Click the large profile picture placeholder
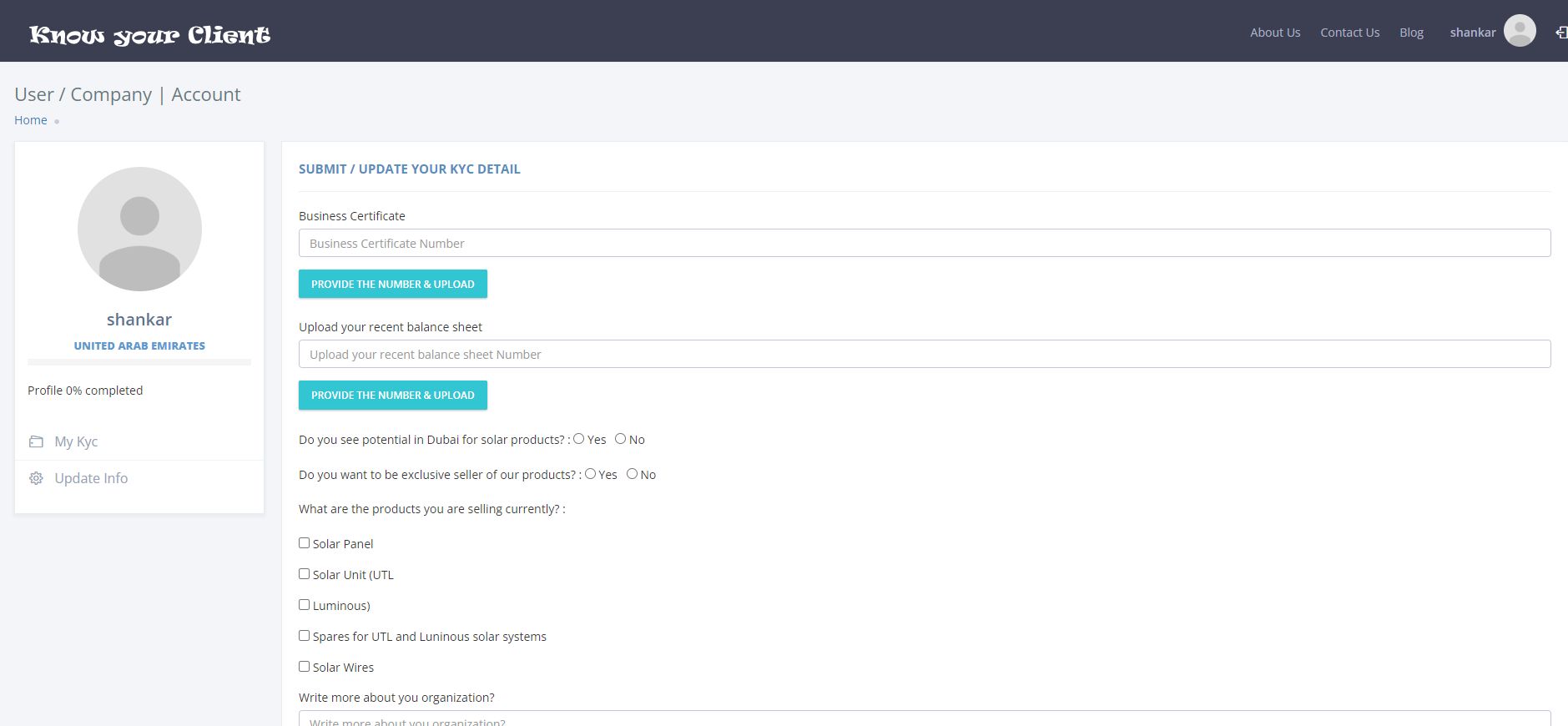The height and width of the screenshot is (726, 1568). coord(139,229)
